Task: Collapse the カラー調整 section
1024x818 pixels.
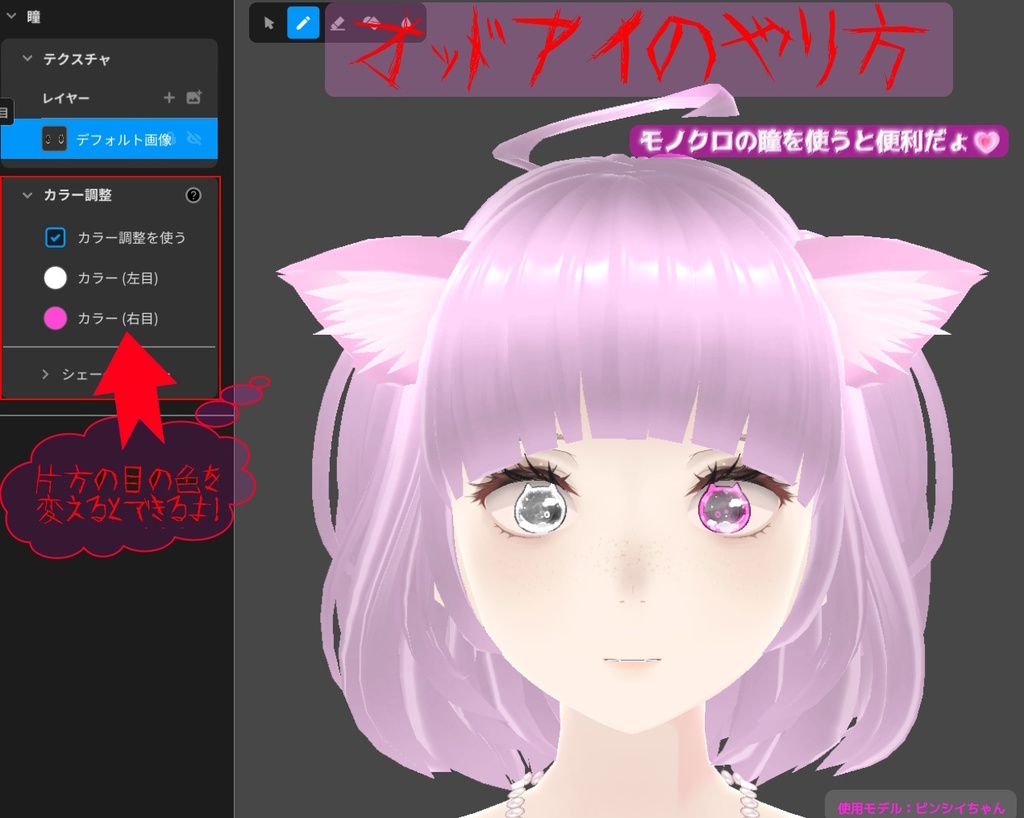Action: 26,195
